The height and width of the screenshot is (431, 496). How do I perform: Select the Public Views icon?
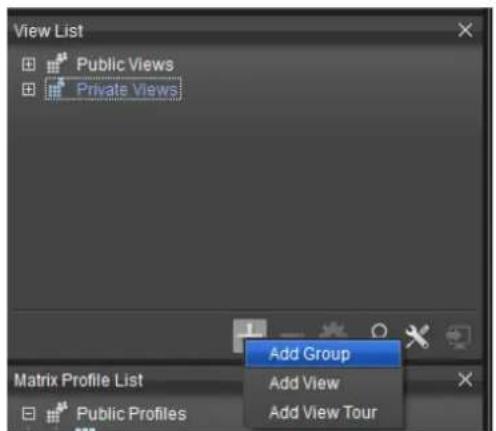[x=57, y=63]
